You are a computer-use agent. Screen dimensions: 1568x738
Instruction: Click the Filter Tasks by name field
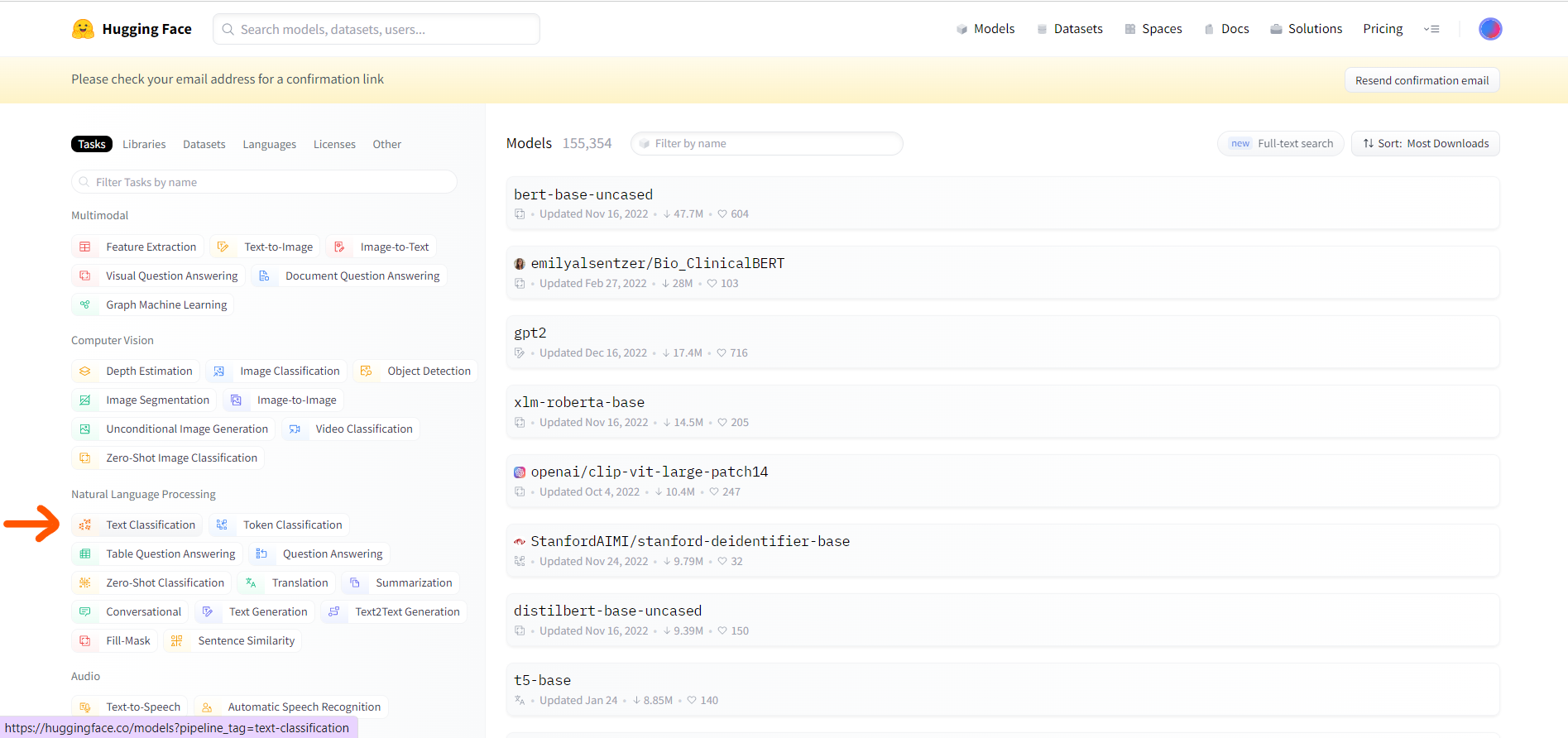(264, 182)
